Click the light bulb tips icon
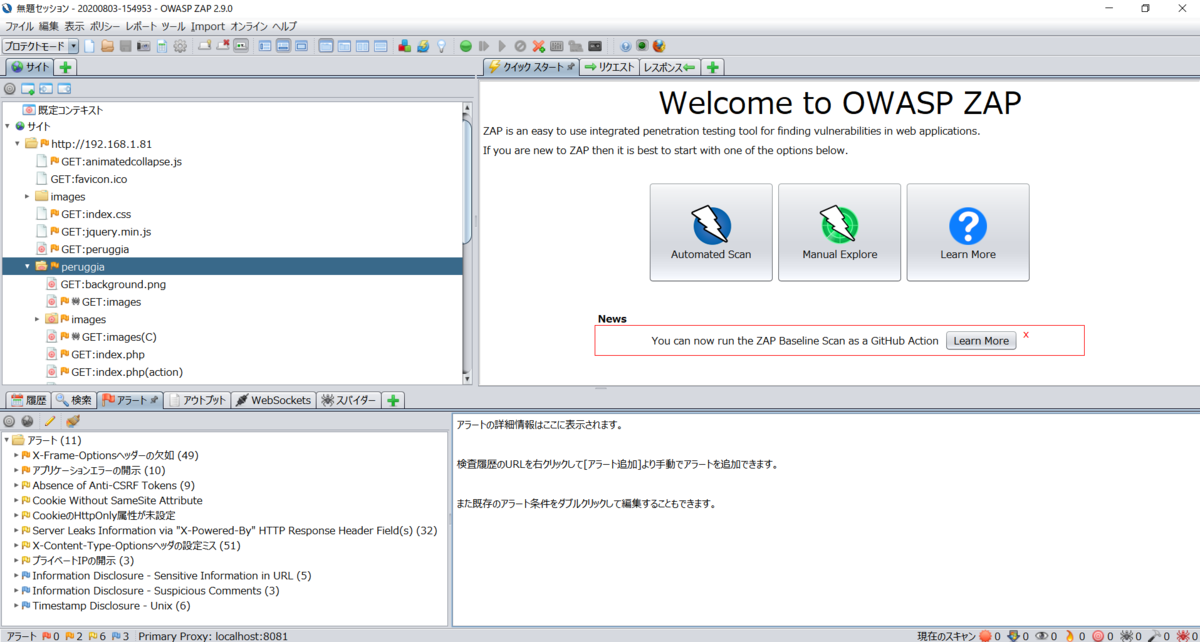The height and width of the screenshot is (642, 1200). 442,46
